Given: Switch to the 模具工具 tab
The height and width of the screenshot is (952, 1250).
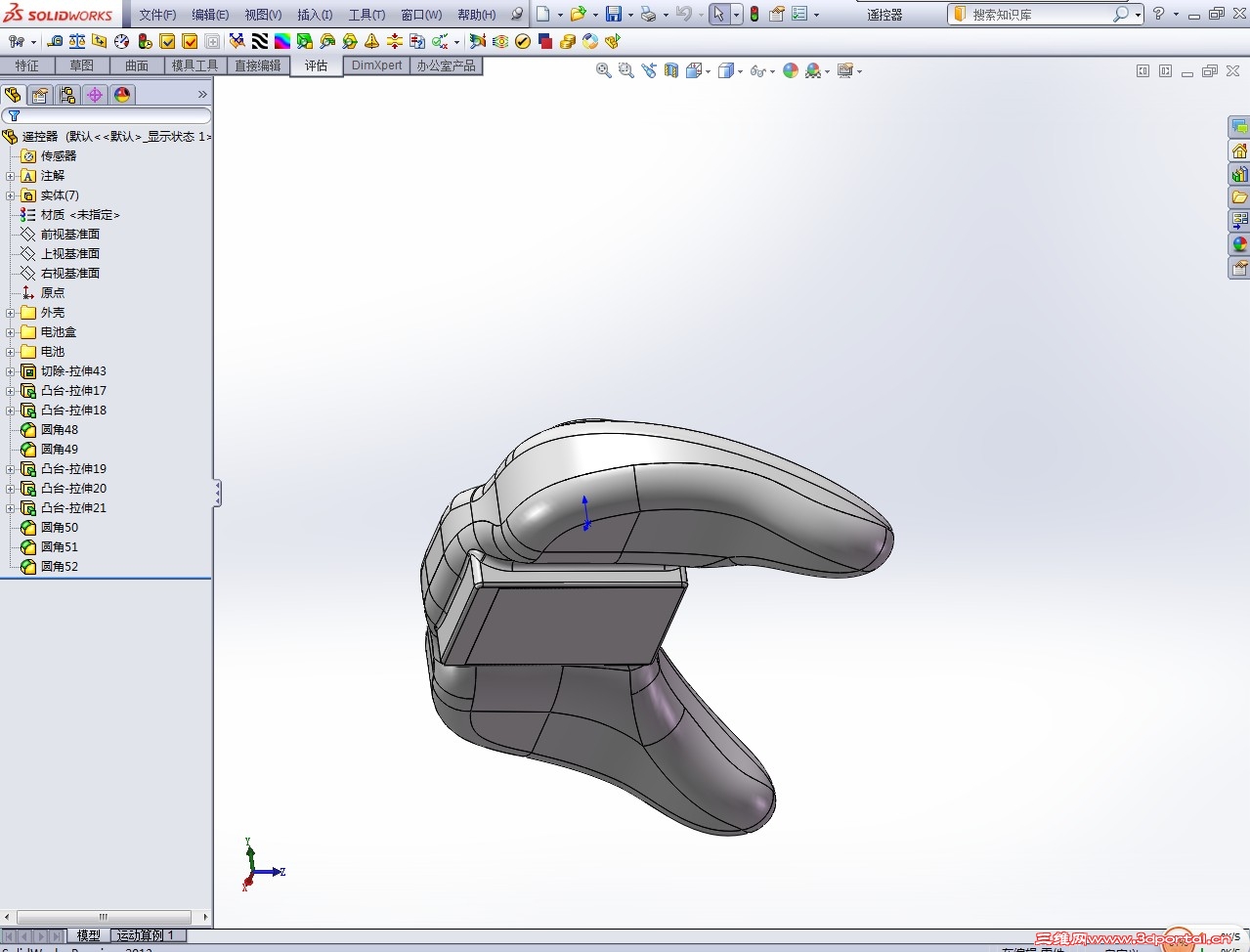Looking at the screenshot, I should point(195,65).
